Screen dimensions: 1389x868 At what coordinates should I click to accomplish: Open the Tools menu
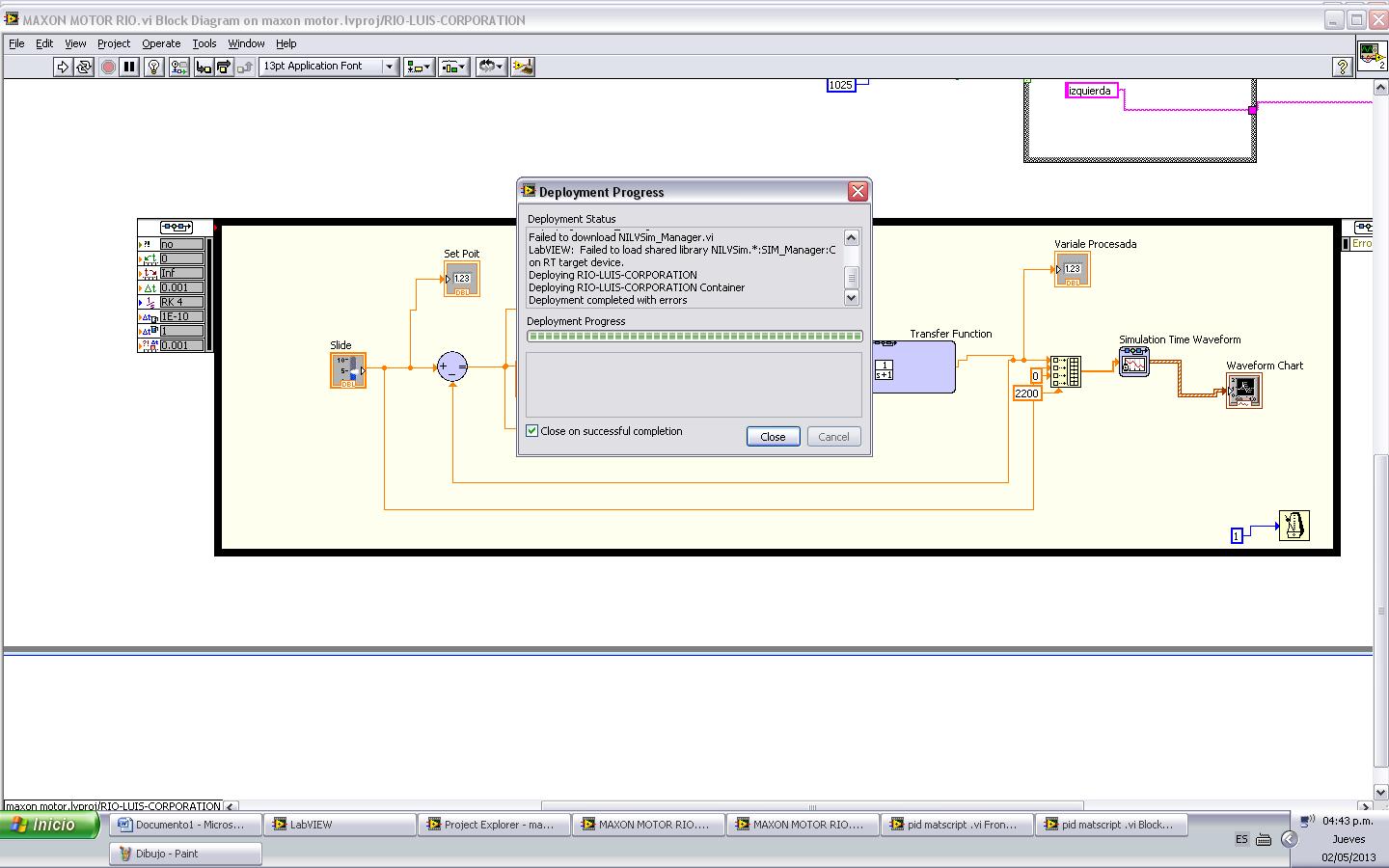tap(204, 43)
